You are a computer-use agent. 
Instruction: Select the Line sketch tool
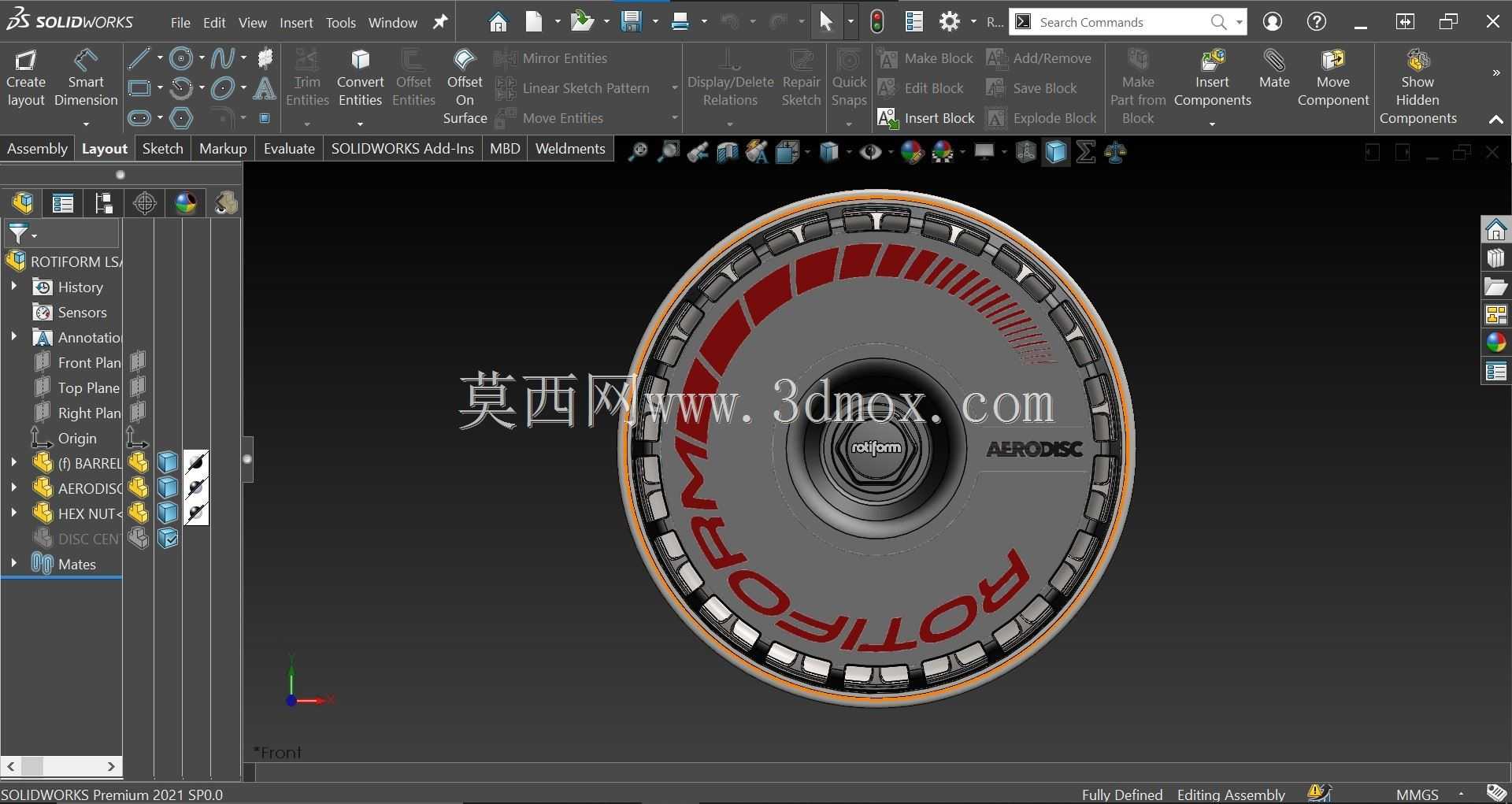[x=139, y=58]
